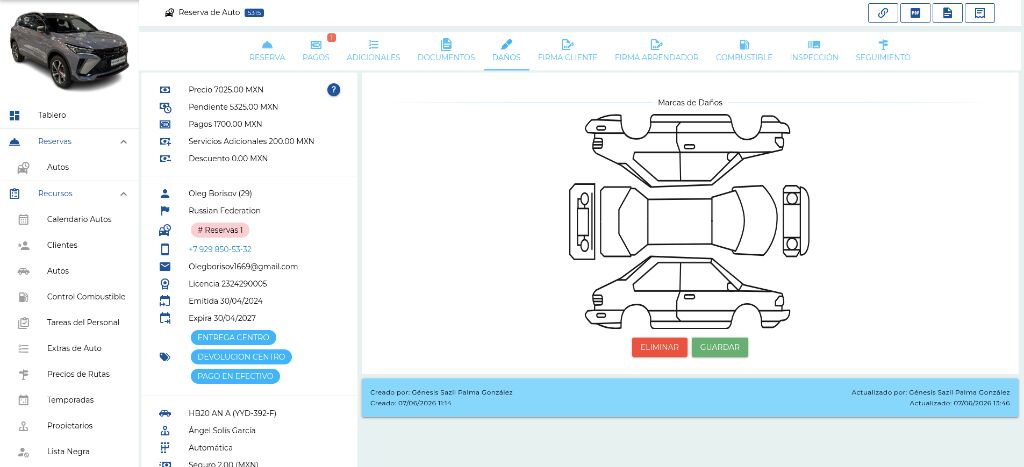Click the top-view car in damage diagram
Image resolution: width=1024 pixels, height=467 pixels.
tap(689, 220)
